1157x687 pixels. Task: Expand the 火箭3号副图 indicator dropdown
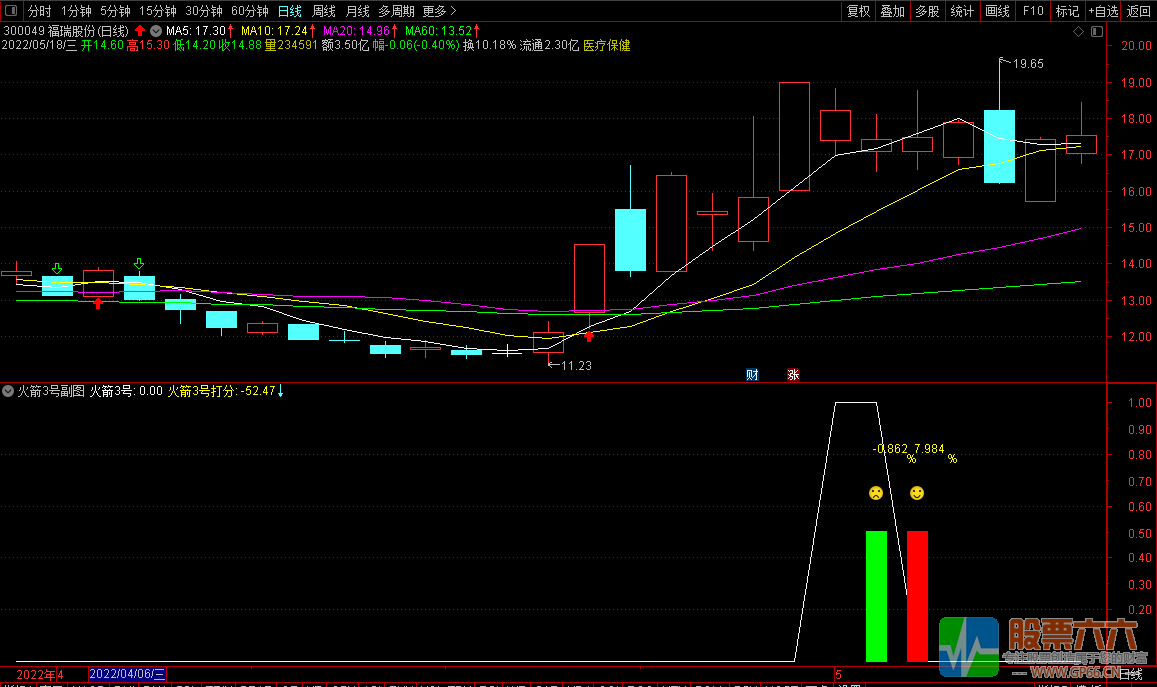(9, 391)
